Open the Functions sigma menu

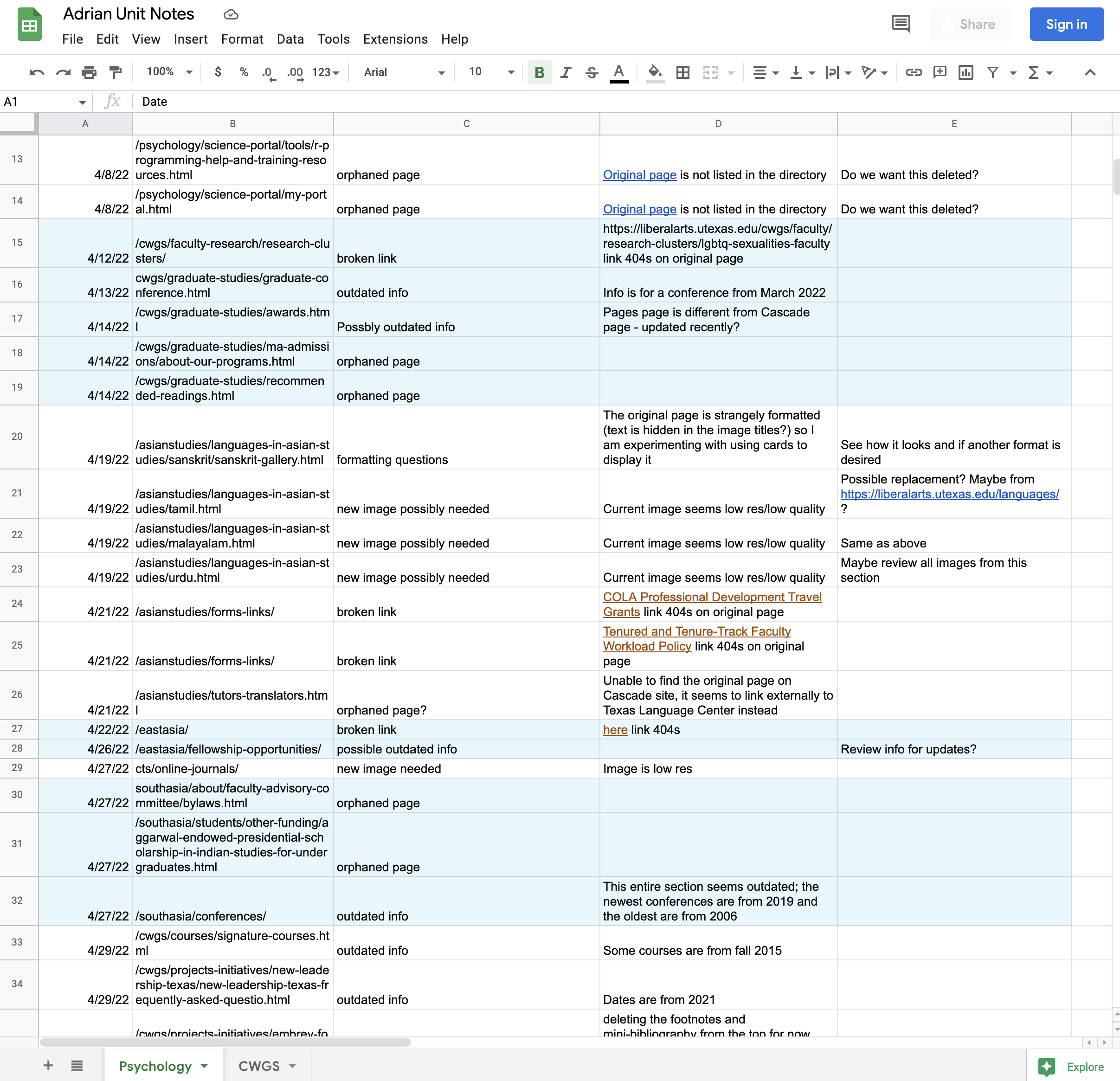point(1040,72)
